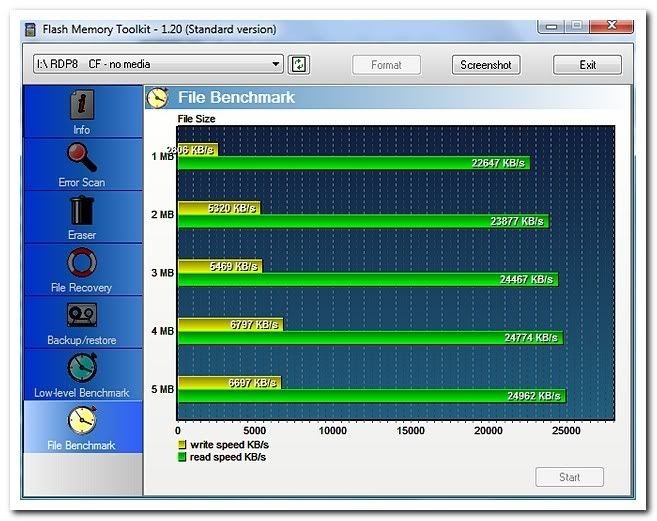Click the 24962 KB/s read bar for 5 MB
Viewport: 657px width, 521px height.
click(372, 396)
